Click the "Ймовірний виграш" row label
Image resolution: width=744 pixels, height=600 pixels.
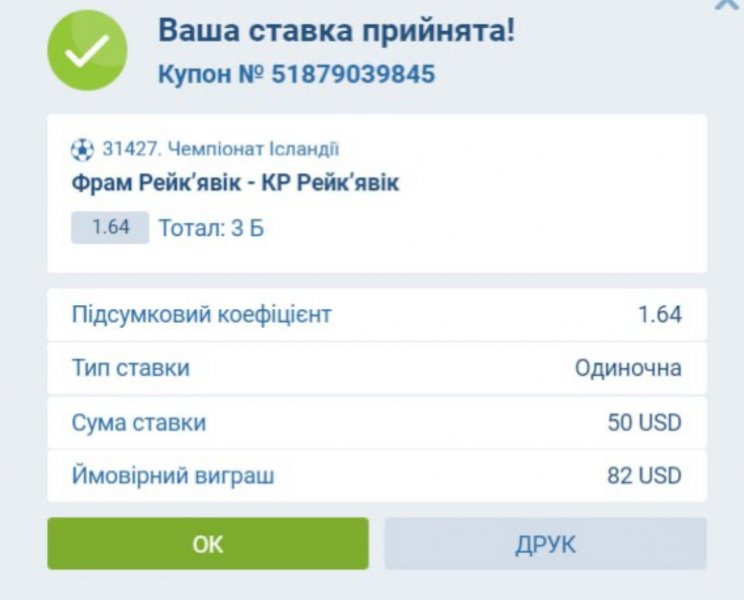(172, 476)
